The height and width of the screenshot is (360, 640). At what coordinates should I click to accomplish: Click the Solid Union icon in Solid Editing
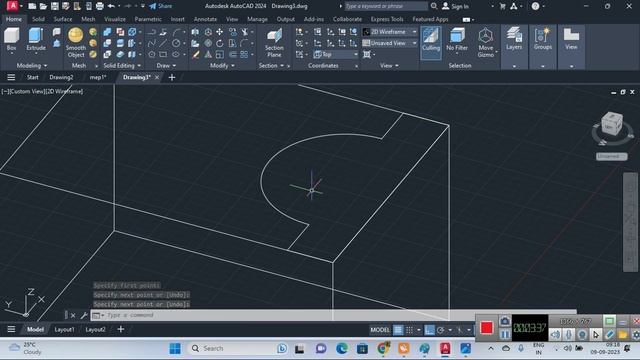point(107,32)
